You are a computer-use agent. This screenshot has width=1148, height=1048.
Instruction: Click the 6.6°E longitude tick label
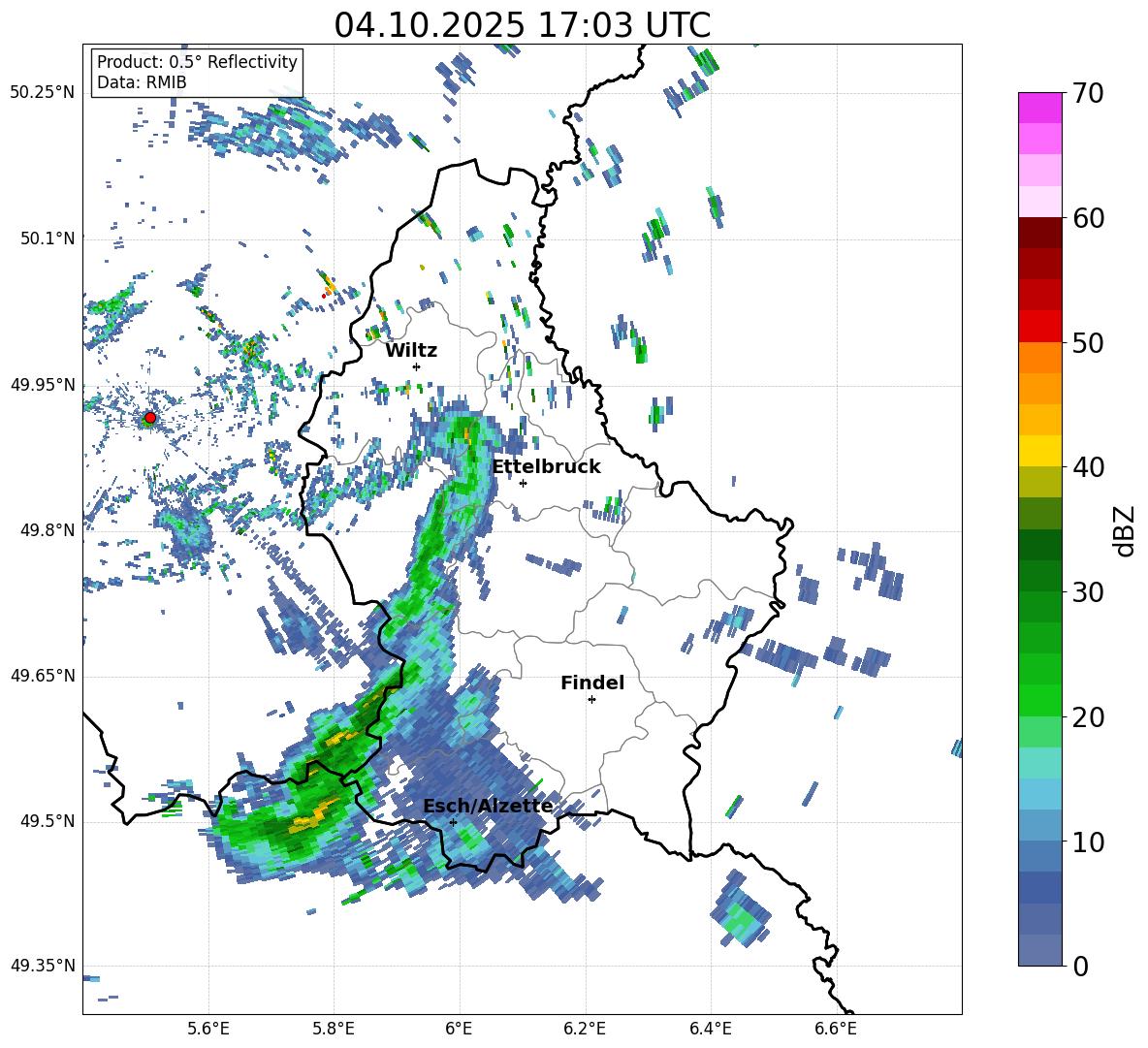coord(836,1029)
